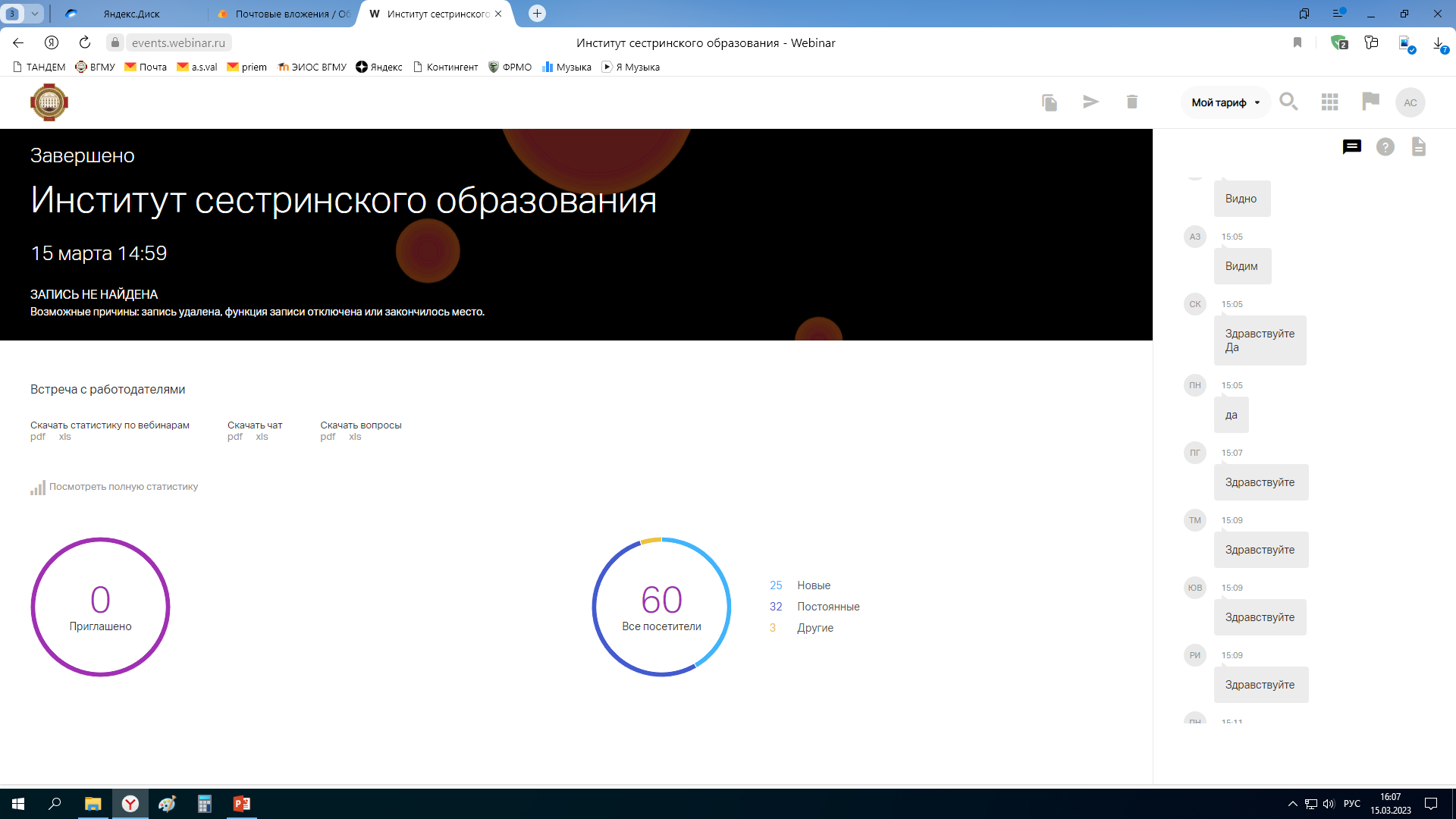Viewport: 1456px width, 819px height.
Task: Open the Яндекс bookmark
Action: tap(379, 67)
